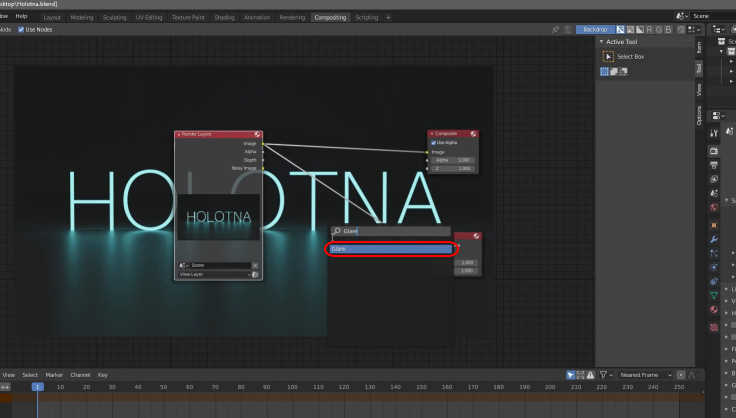Toggle Only Show Selected in timeline
736x418 pixels.
tap(570, 375)
